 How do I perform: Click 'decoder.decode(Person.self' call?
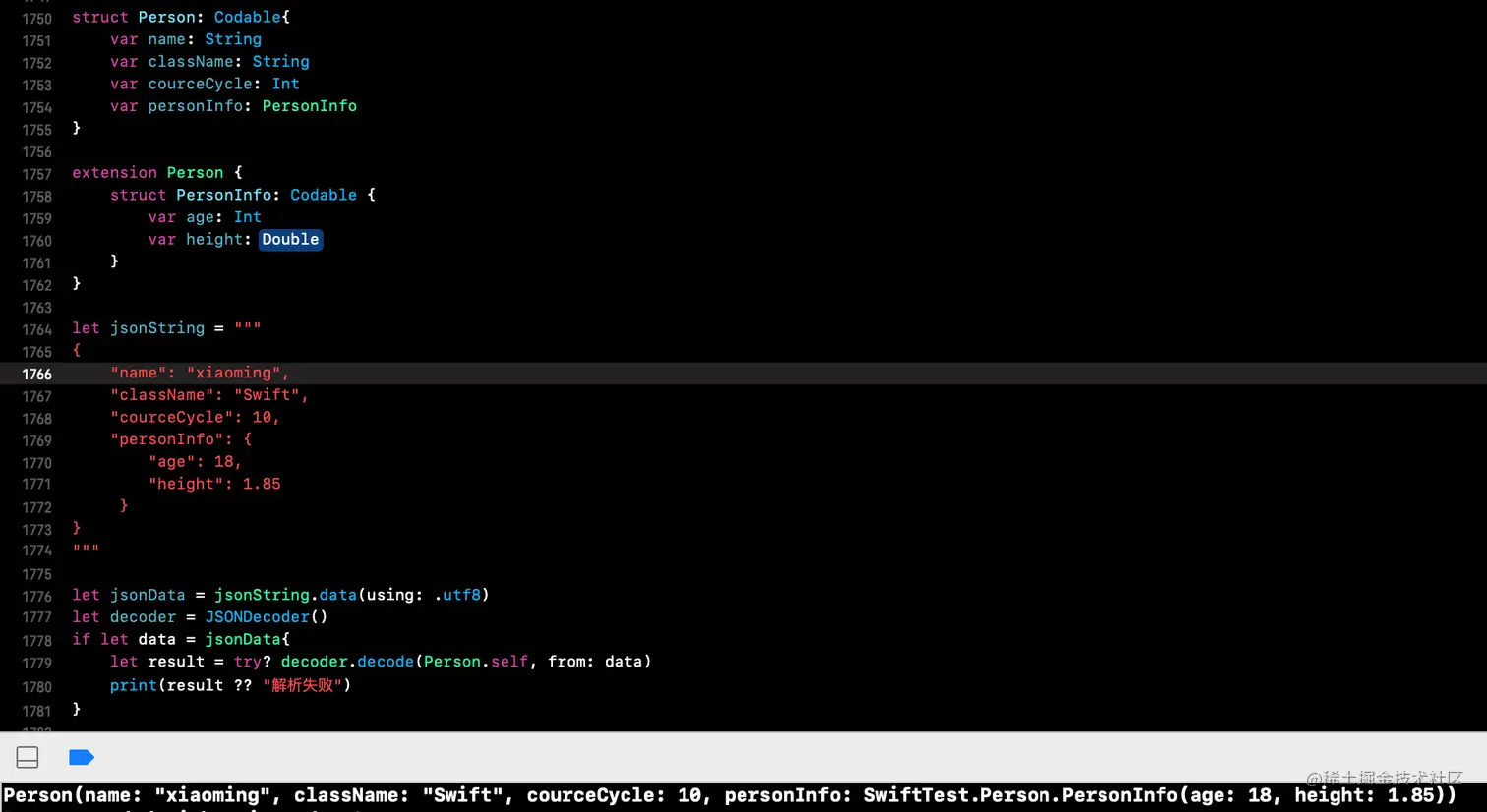404,662
